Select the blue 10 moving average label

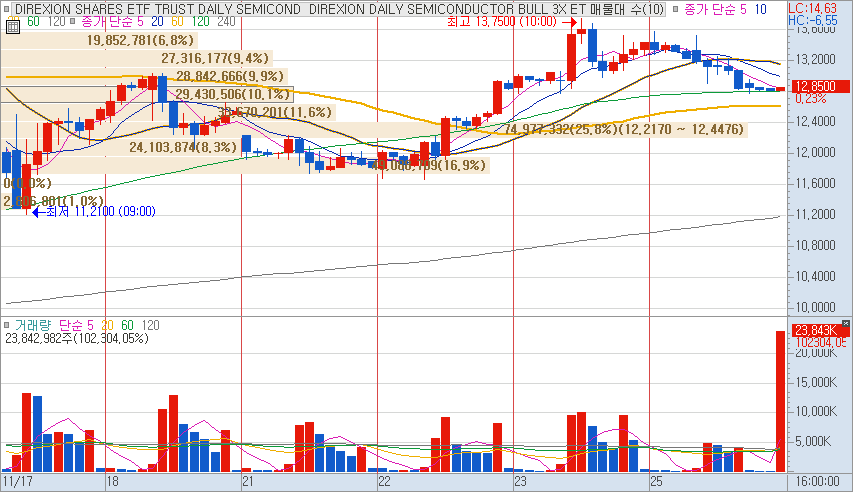point(761,9)
